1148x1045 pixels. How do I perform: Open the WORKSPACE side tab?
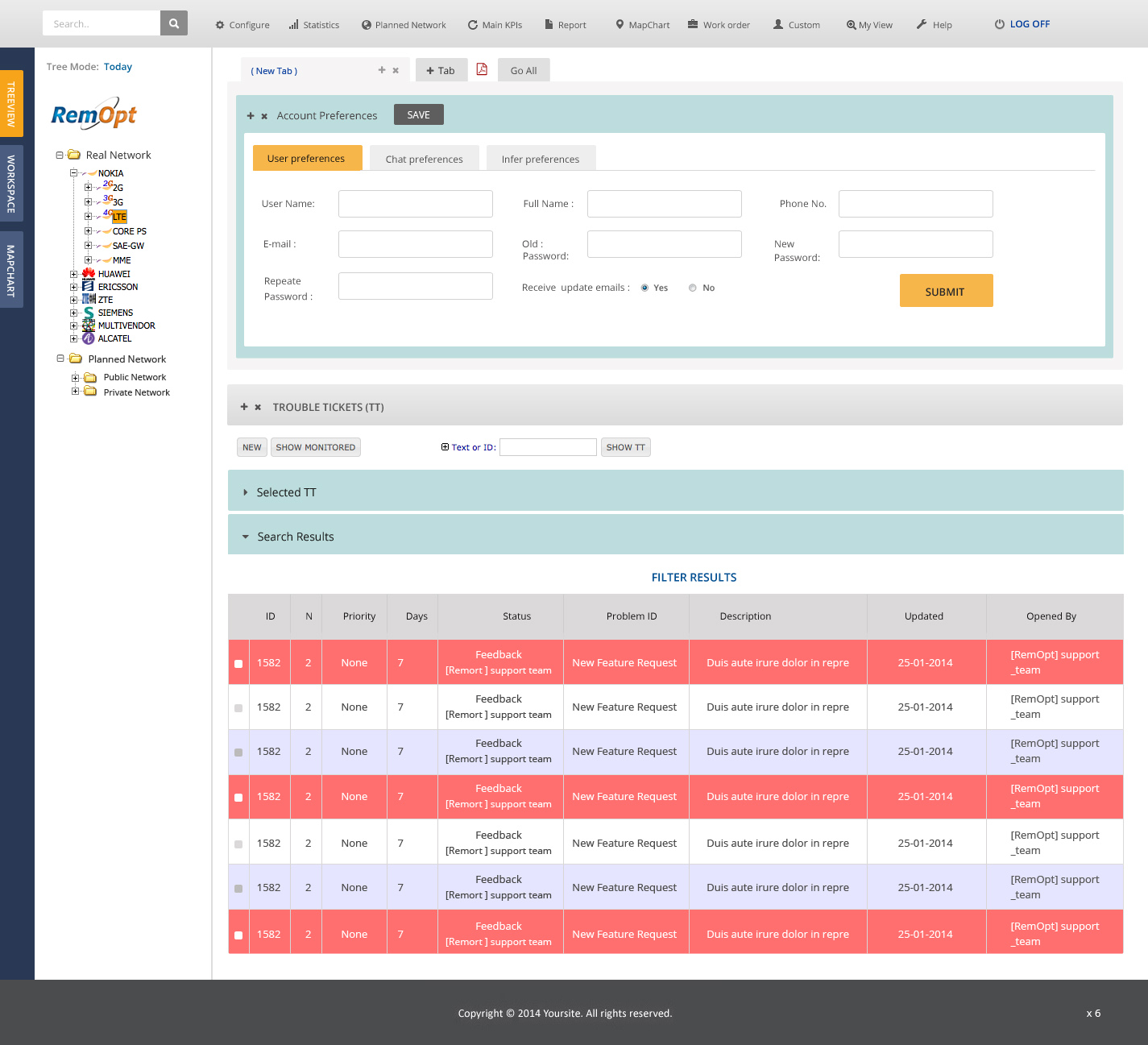tap(11, 184)
